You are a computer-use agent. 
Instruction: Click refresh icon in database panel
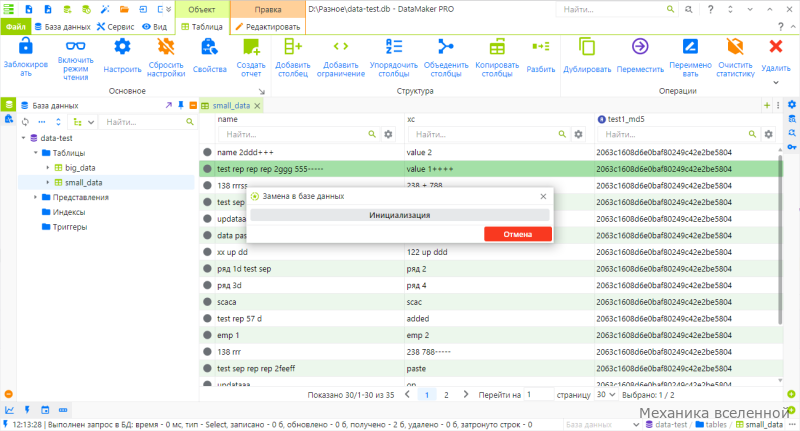[x=26, y=122]
